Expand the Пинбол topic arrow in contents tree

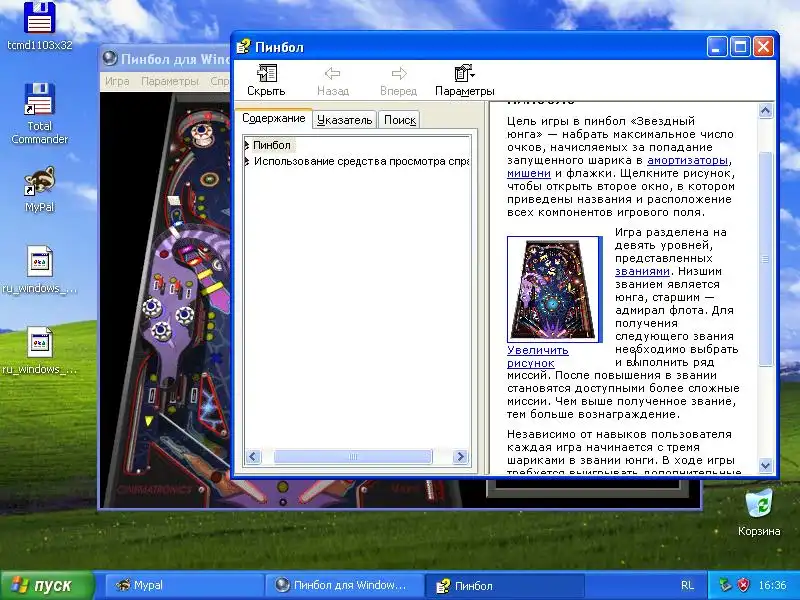tap(247, 145)
